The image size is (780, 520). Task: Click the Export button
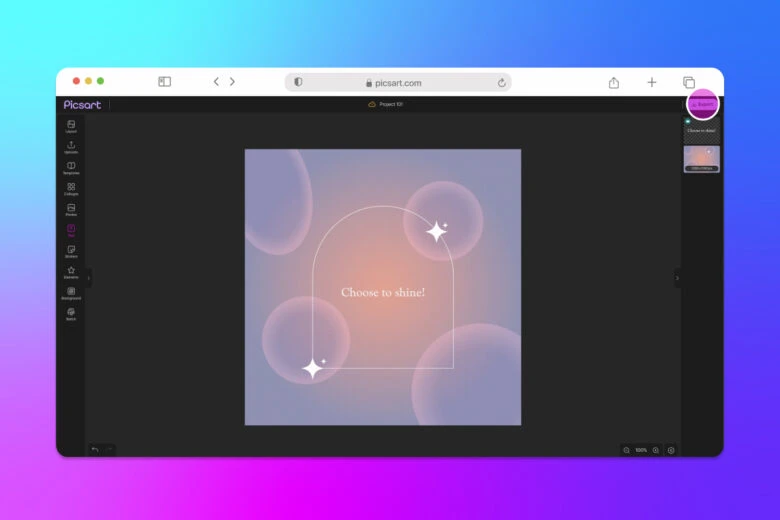tap(704, 104)
